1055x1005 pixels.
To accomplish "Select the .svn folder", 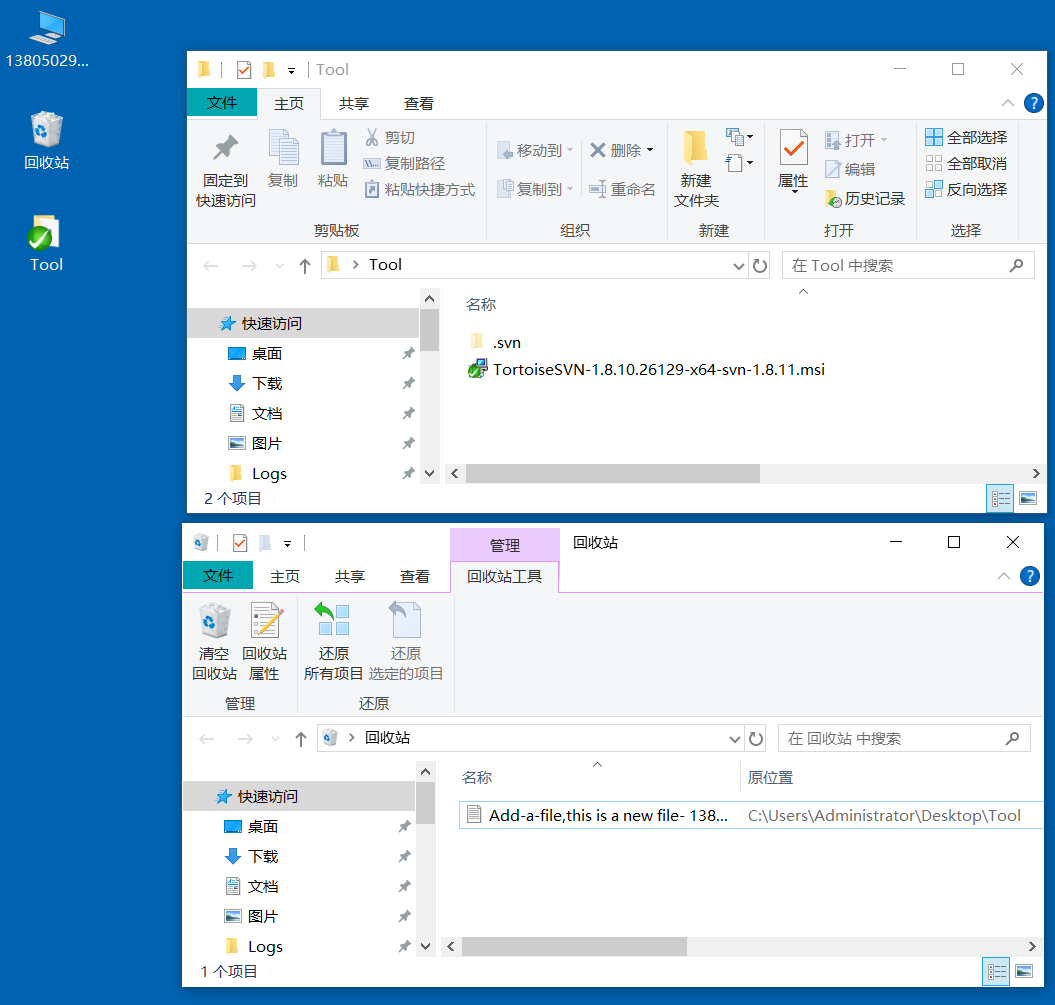I will [496, 342].
